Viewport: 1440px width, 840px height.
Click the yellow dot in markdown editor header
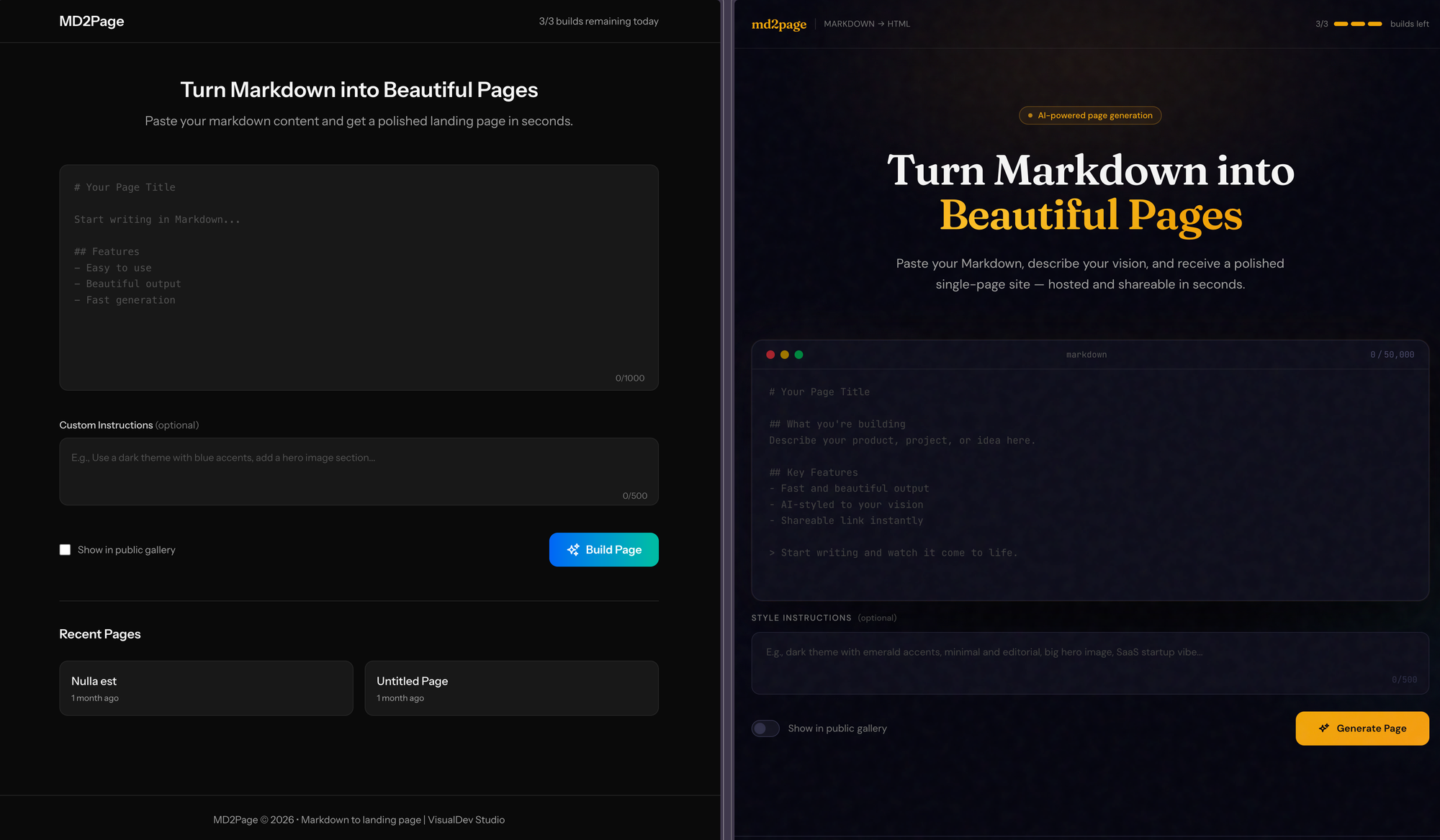click(785, 355)
